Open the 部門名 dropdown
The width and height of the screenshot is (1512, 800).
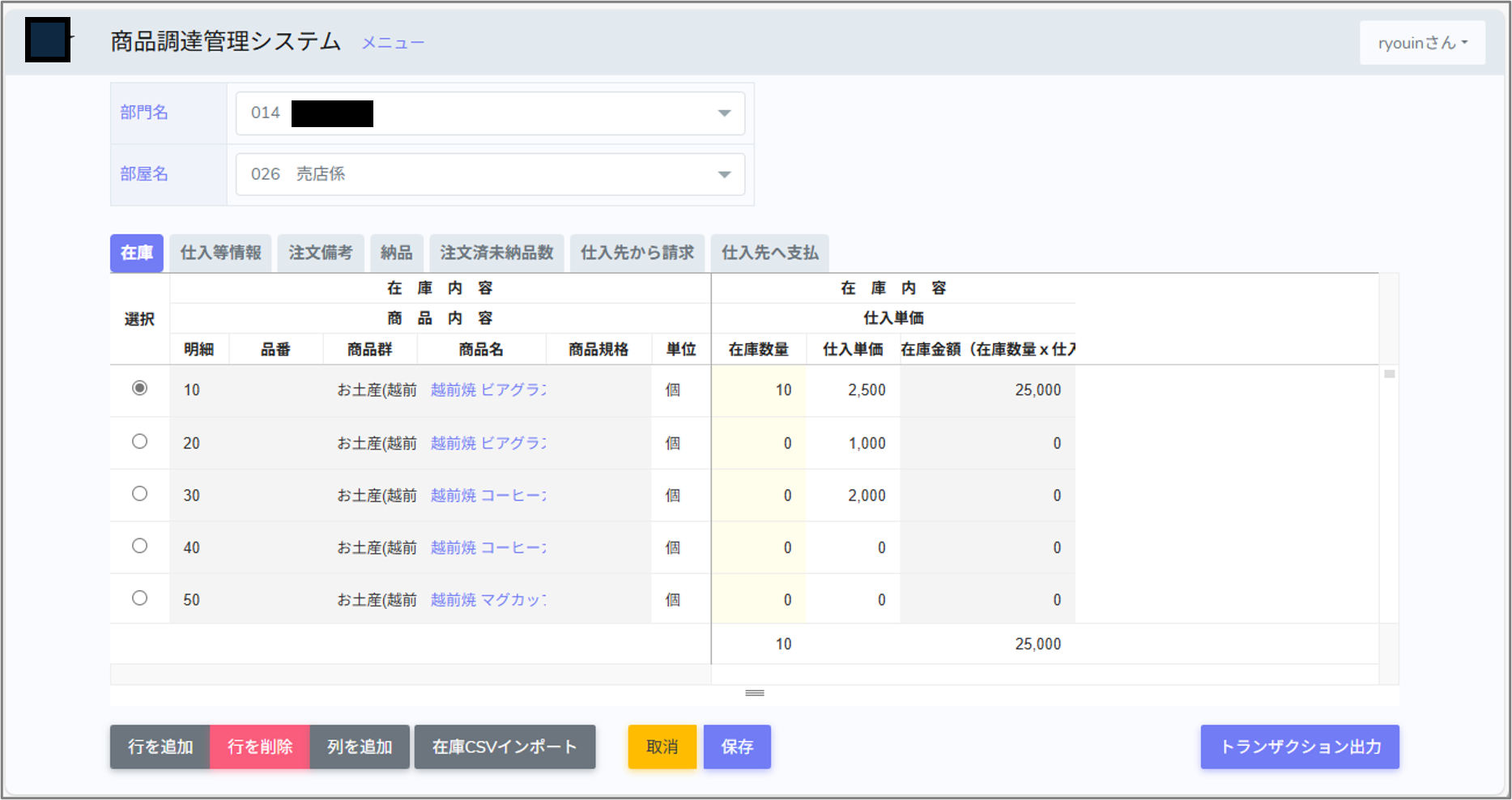490,113
